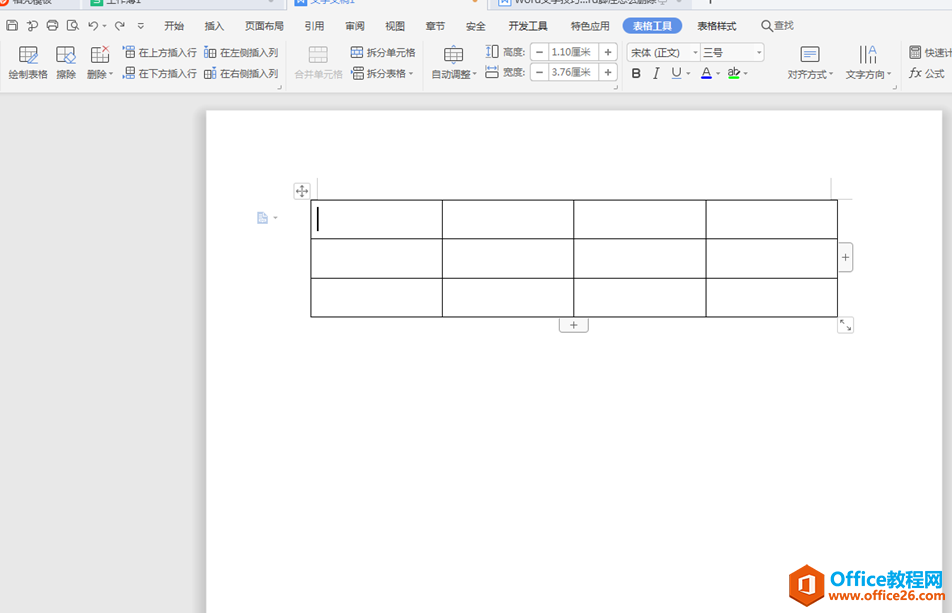This screenshot has width=952, height=613.
Task: Click the width field showing 3.76厘米
Action: click(x=573, y=72)
